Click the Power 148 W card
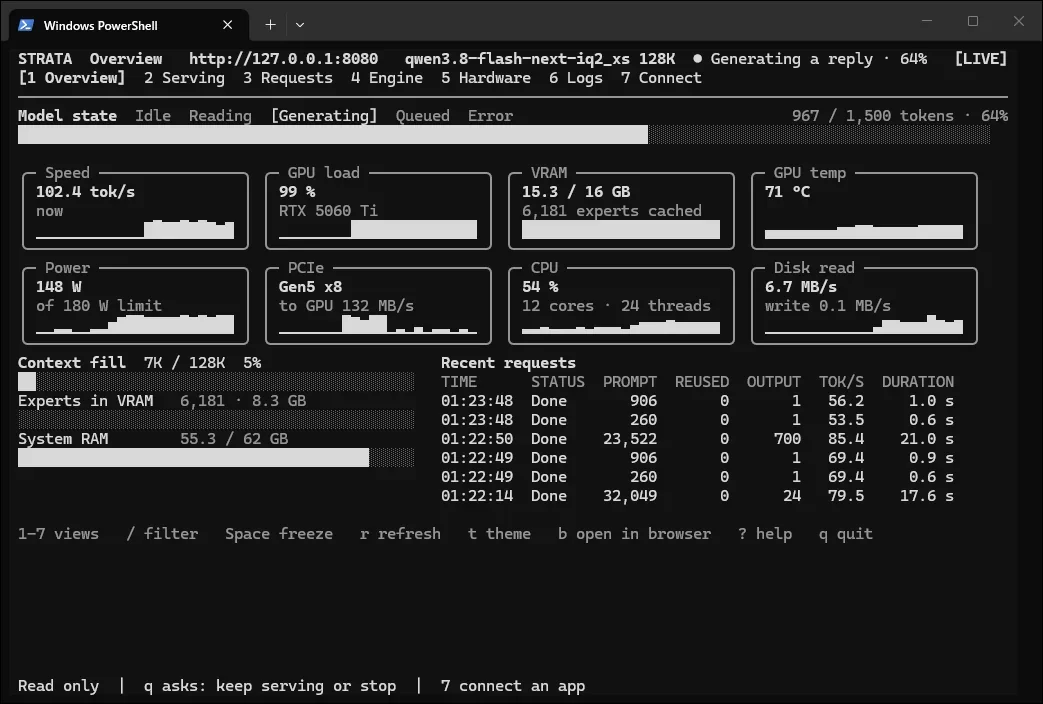The image size is (1043, 704). tap(135, 305)
